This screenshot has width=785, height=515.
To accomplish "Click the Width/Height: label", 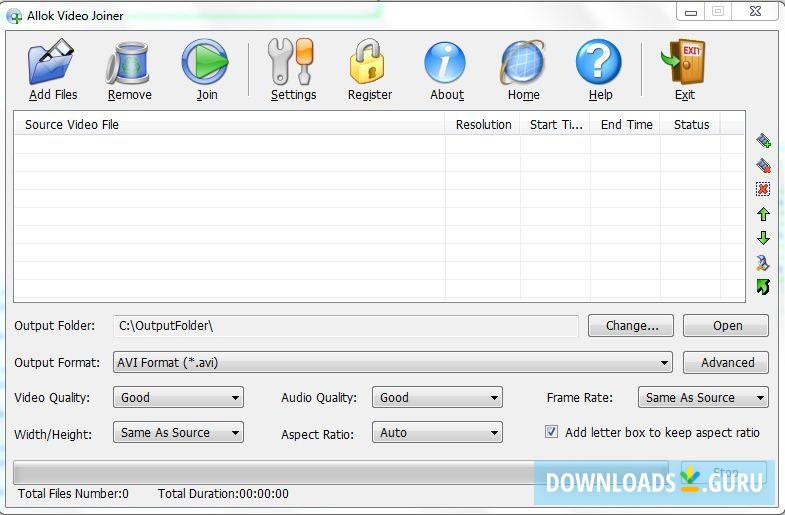I will (53, 434).
